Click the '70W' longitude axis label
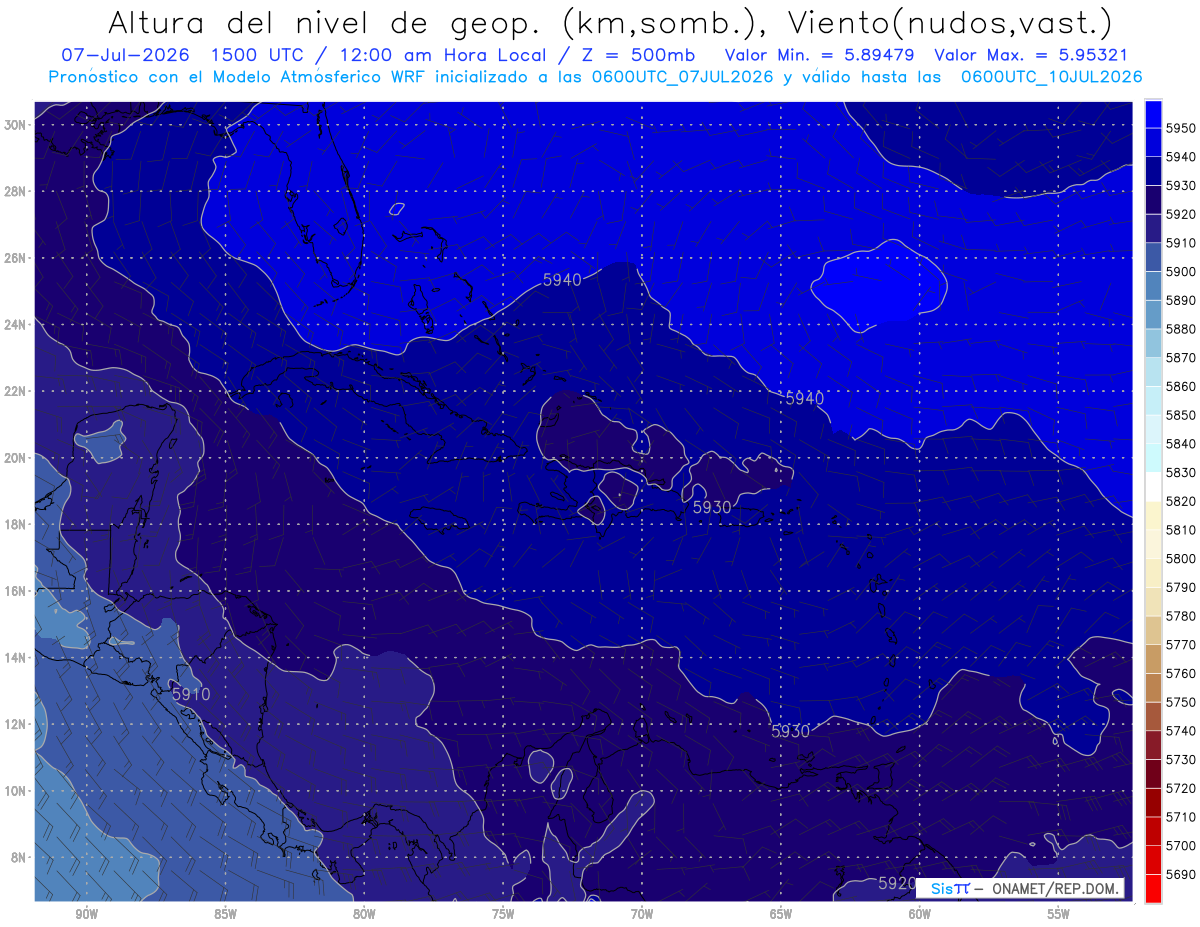Viewport: 1200px width, 927px height. (642, 914)
